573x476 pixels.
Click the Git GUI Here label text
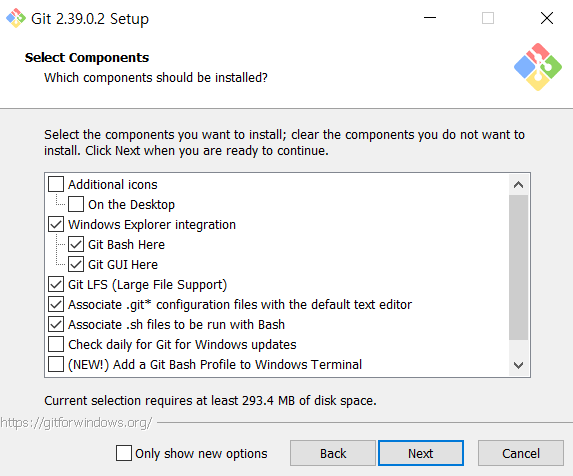(x=123, y=264)
